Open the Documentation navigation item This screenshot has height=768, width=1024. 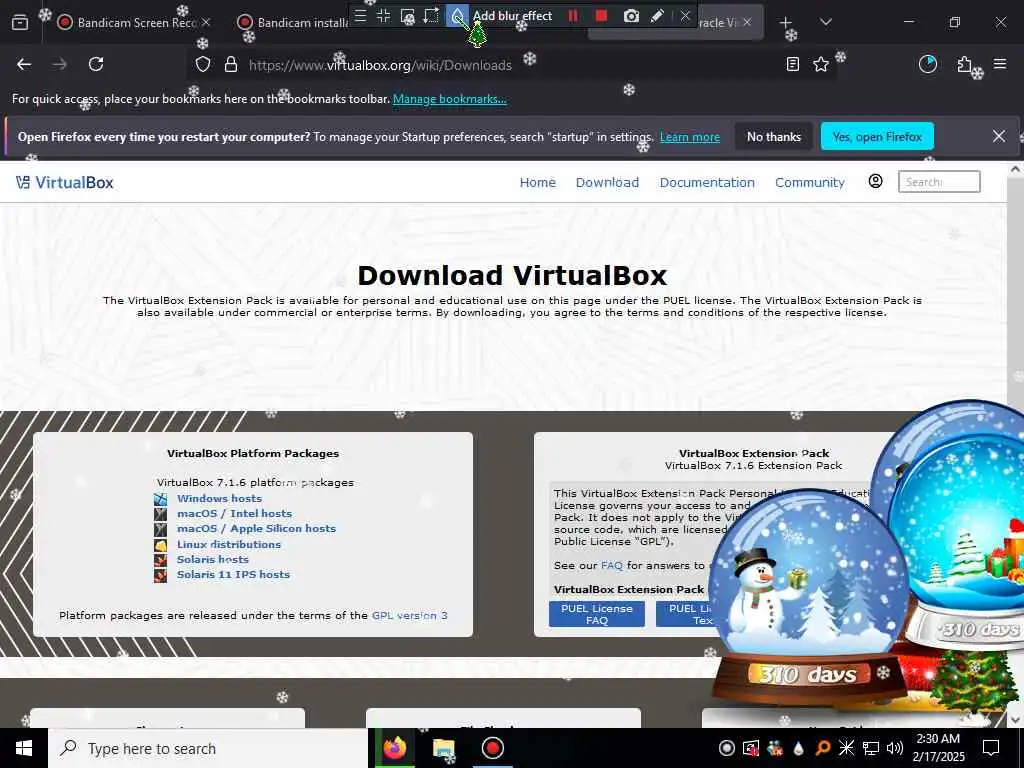(707, 182)
